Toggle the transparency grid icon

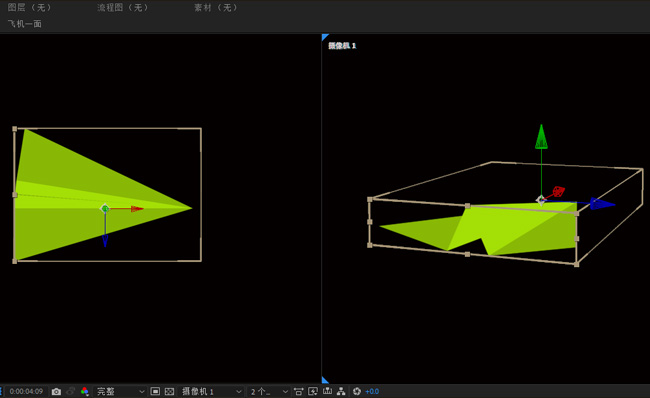(x=169, y=391)
